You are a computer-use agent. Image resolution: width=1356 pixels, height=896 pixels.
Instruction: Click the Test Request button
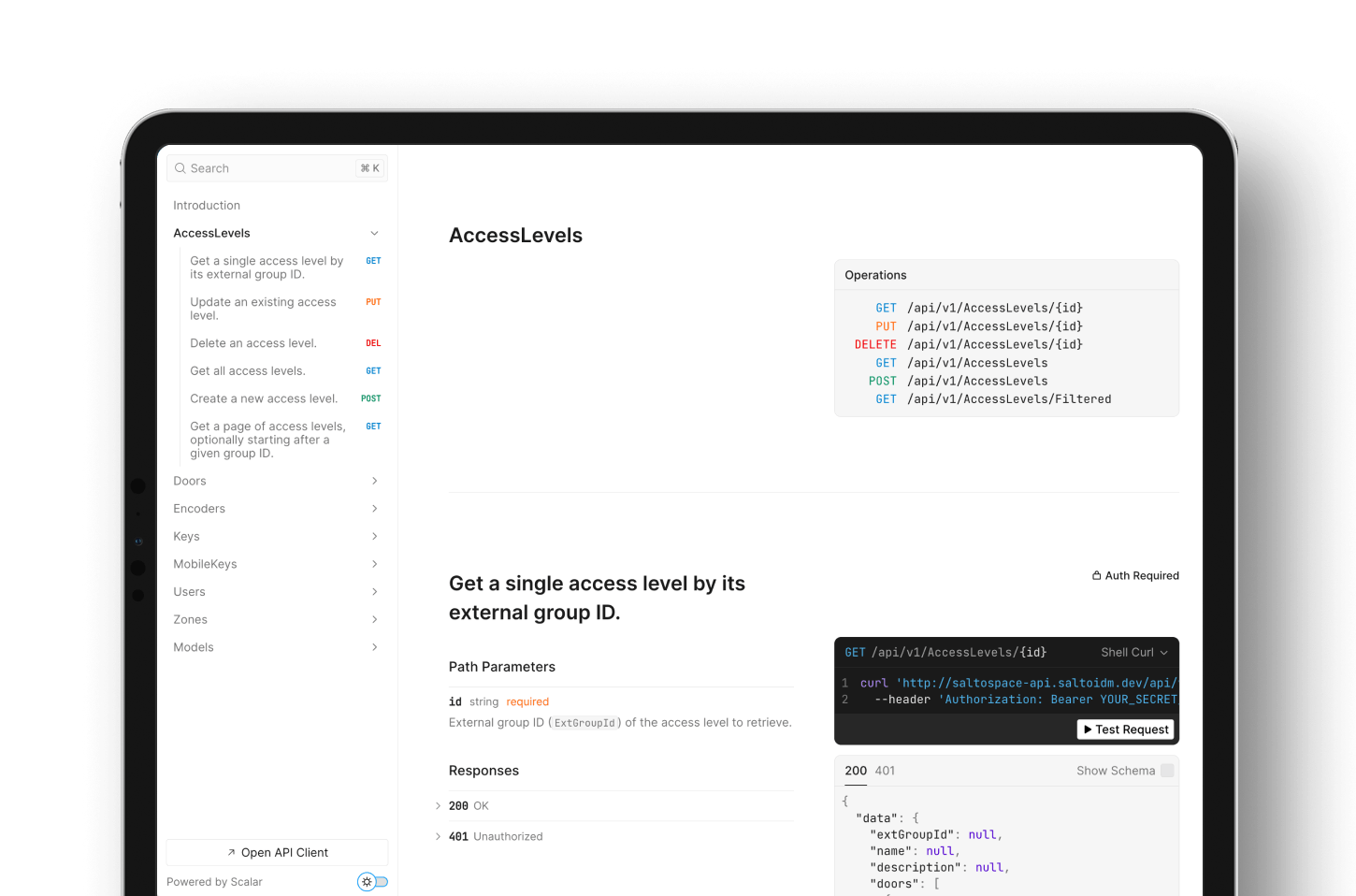[1126, 730]
